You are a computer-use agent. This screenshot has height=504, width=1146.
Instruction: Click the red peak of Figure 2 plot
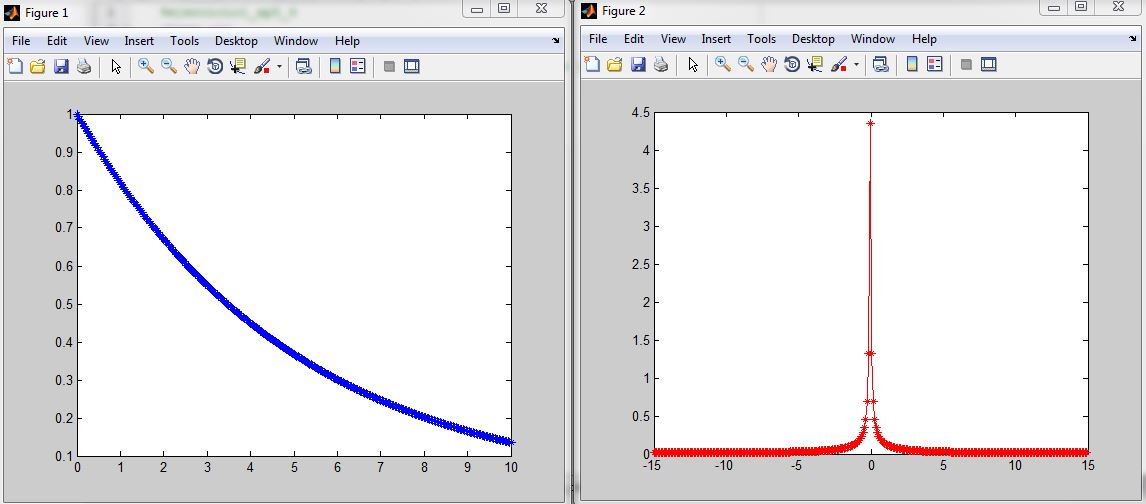871,123
